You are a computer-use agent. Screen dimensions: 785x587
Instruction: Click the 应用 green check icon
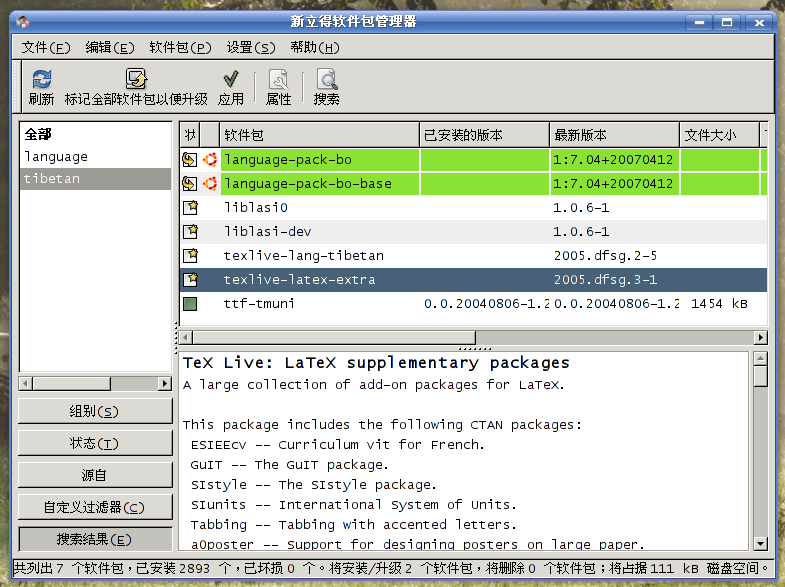(231, 79)
